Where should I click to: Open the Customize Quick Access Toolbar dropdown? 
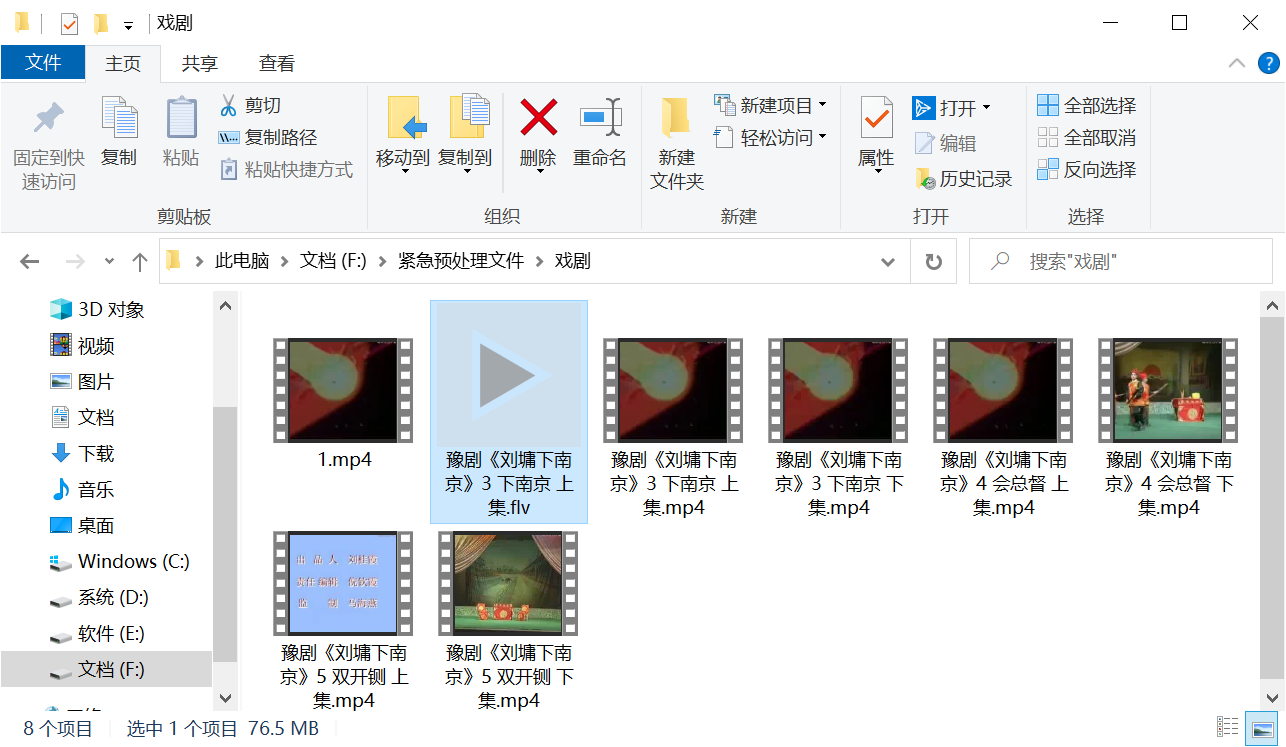coord(129,26)
